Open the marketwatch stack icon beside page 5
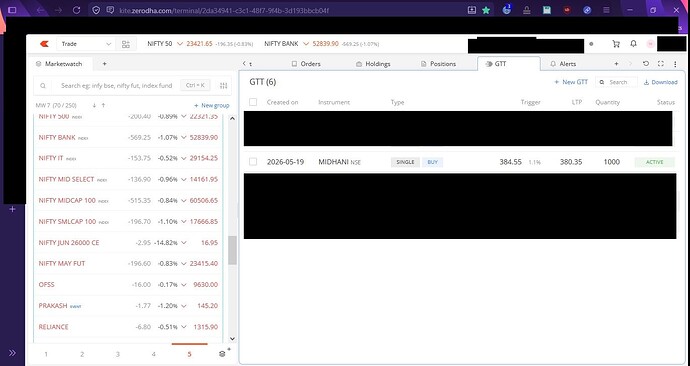Viewport: 690px width, 366px height. (x=223, y=353)
